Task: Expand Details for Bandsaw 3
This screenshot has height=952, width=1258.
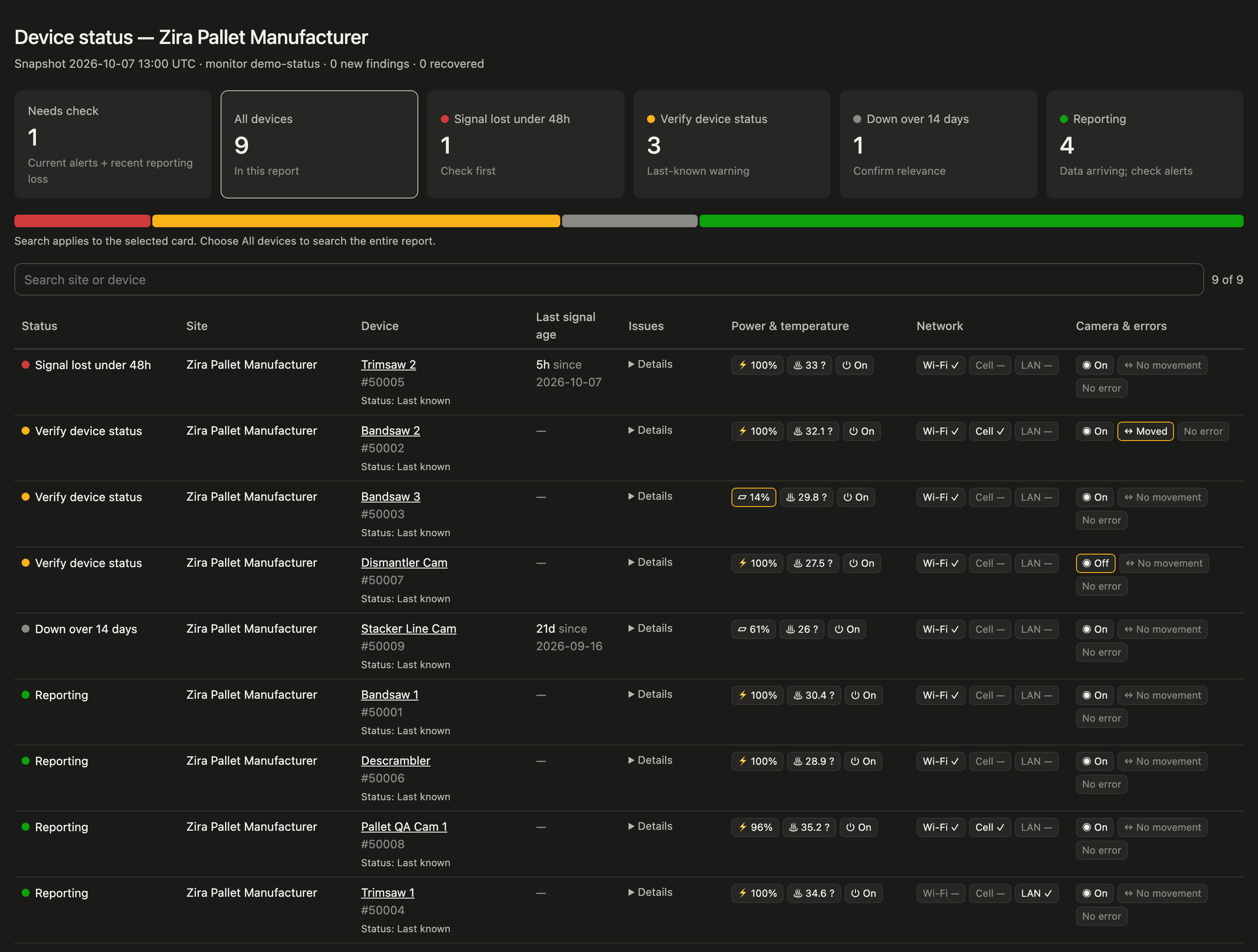Action: 650,496
